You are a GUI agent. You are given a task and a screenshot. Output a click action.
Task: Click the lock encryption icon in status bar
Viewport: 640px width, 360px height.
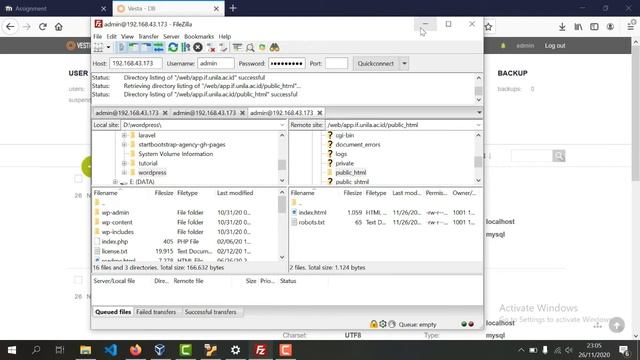tap(373, 324)
